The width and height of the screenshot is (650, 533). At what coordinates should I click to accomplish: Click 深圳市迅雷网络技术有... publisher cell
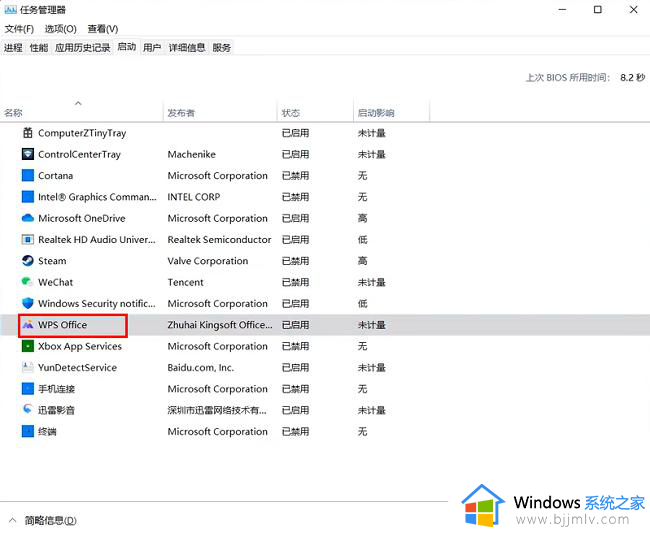217,410
